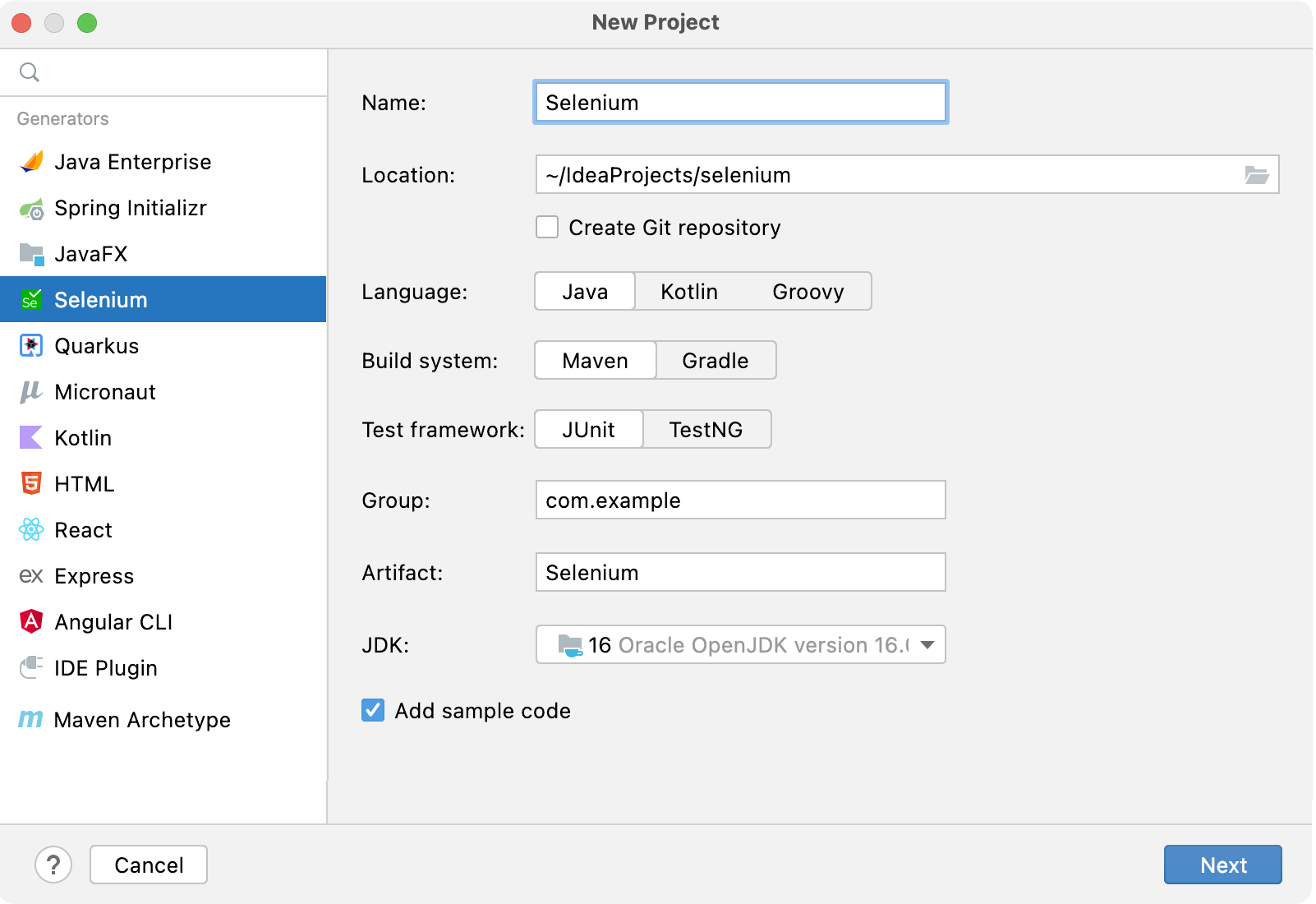Screen dimensions: 1316x904
Task: Select the Spring Initializr leaf icon
Action: (x=31, y=209)
